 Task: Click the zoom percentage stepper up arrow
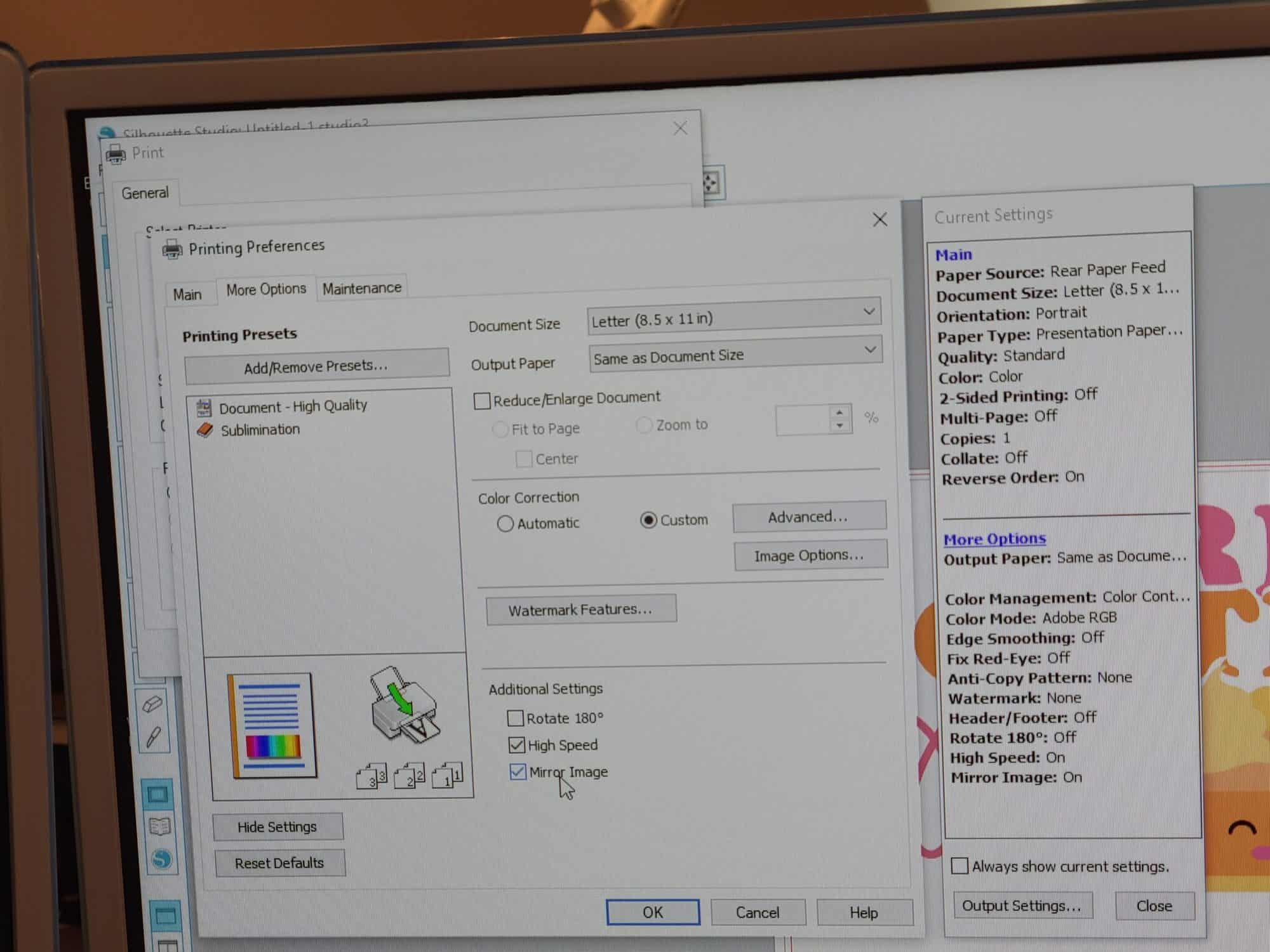[839, 413]
